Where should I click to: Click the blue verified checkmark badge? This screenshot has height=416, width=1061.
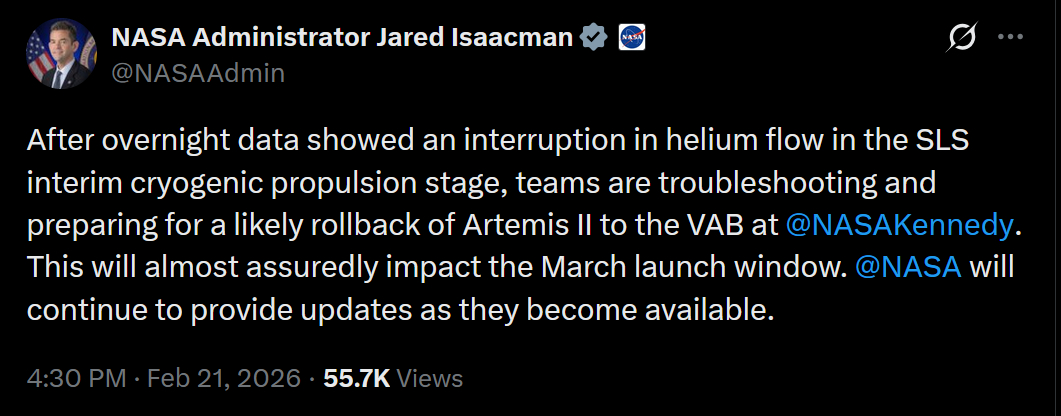pyautogui.click(x=593, y=38)
